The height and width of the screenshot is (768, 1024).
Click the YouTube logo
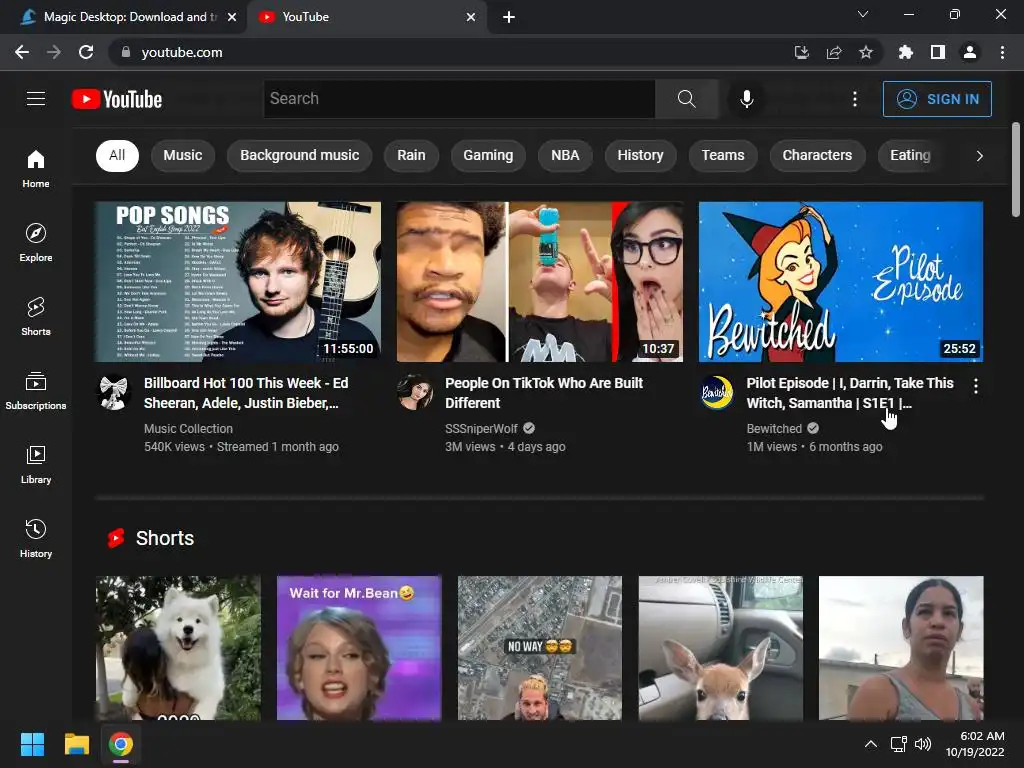pyautogui.click(x=117, y=99)
